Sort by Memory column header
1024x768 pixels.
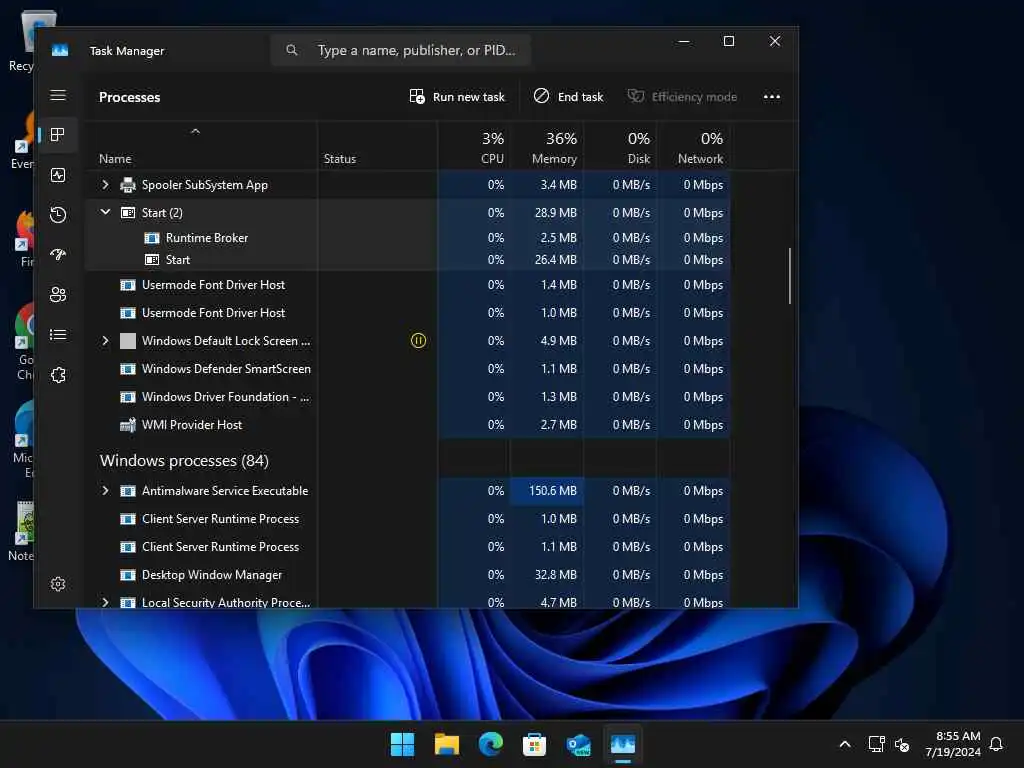pos(546,147)
